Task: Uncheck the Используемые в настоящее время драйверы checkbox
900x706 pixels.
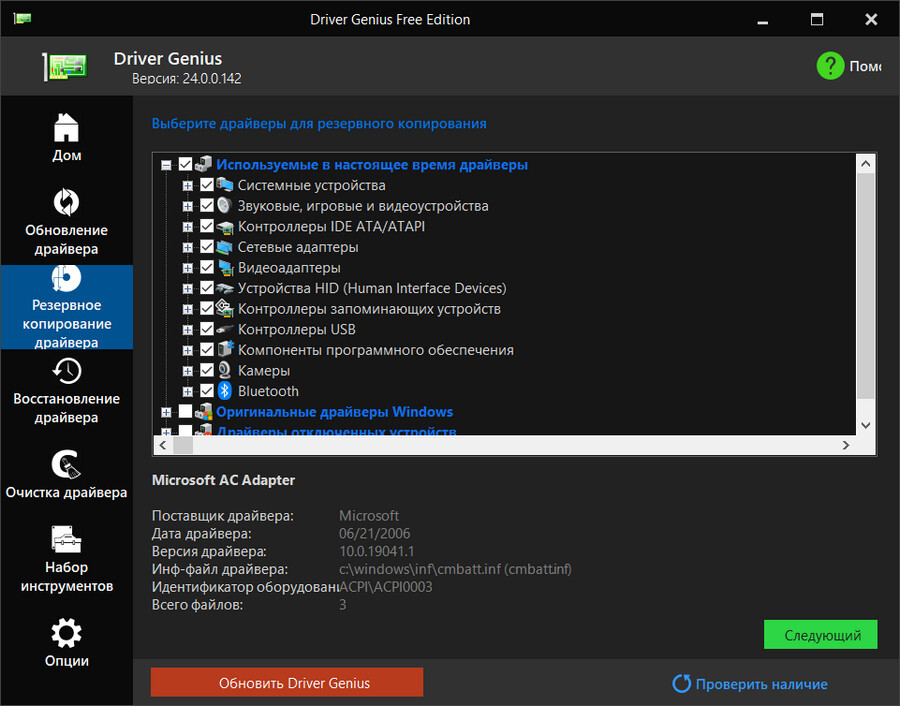Action: click(x=185, y=164)
